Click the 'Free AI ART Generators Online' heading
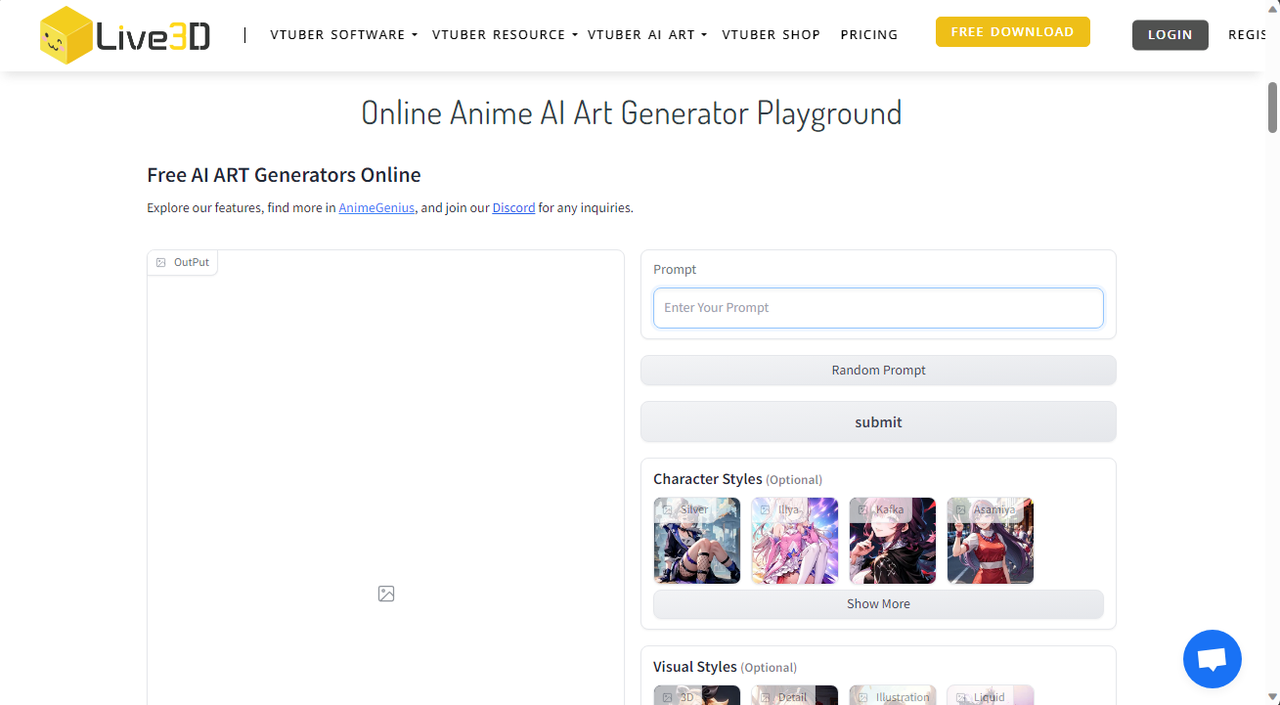Screen dimensions: 1280x705 284,175
